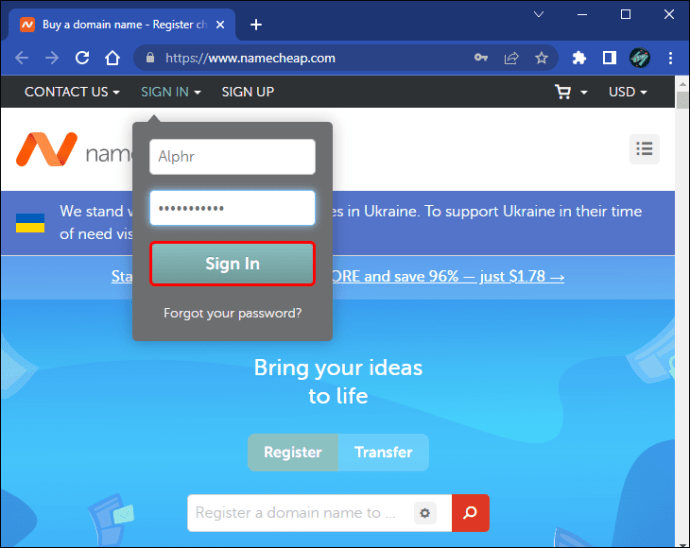690x548 pixels.
Task: Open the Chrome profile avatar
Action: (x=639, y=58)
